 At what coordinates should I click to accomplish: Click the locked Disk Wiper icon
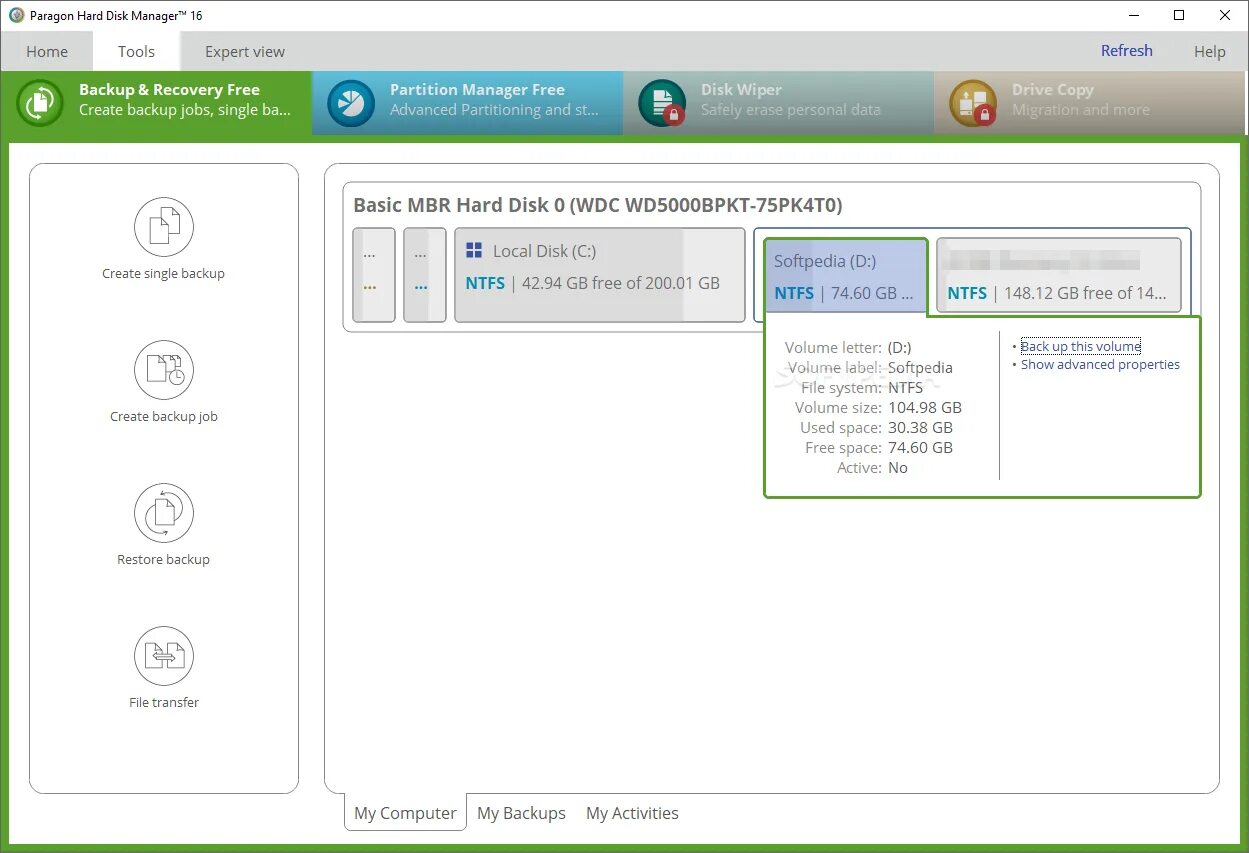coord(662,103)
